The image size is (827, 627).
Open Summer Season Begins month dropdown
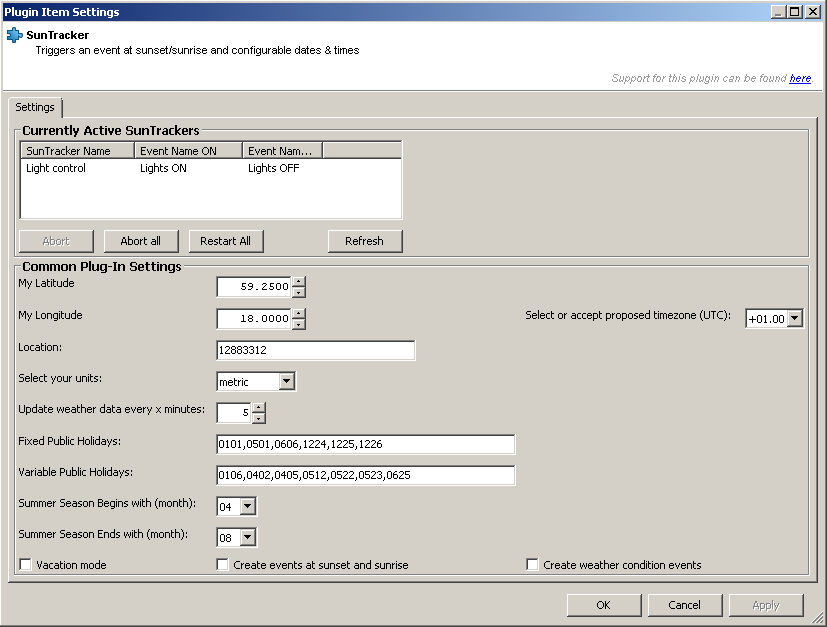click(247, 506)
